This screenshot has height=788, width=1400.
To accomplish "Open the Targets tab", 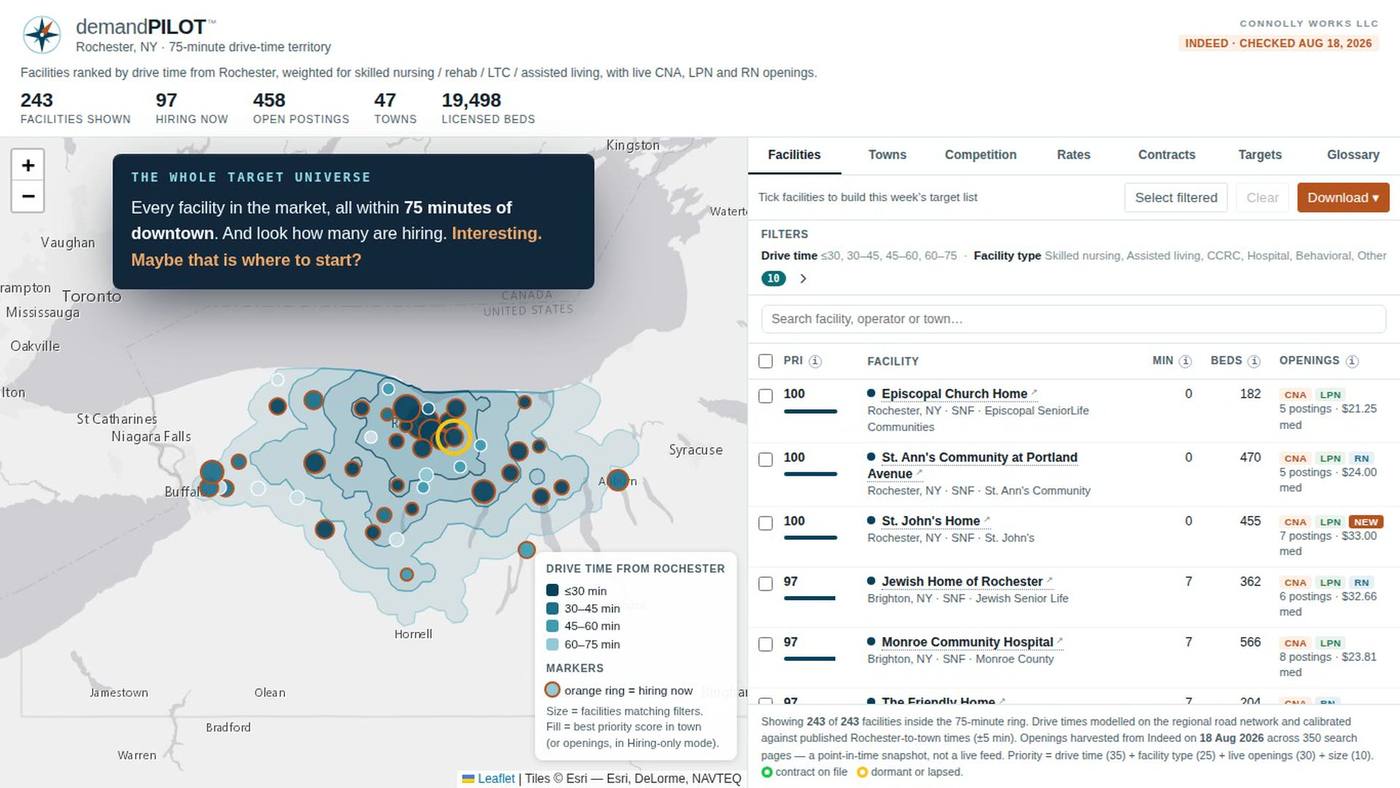I will 1260,155.
